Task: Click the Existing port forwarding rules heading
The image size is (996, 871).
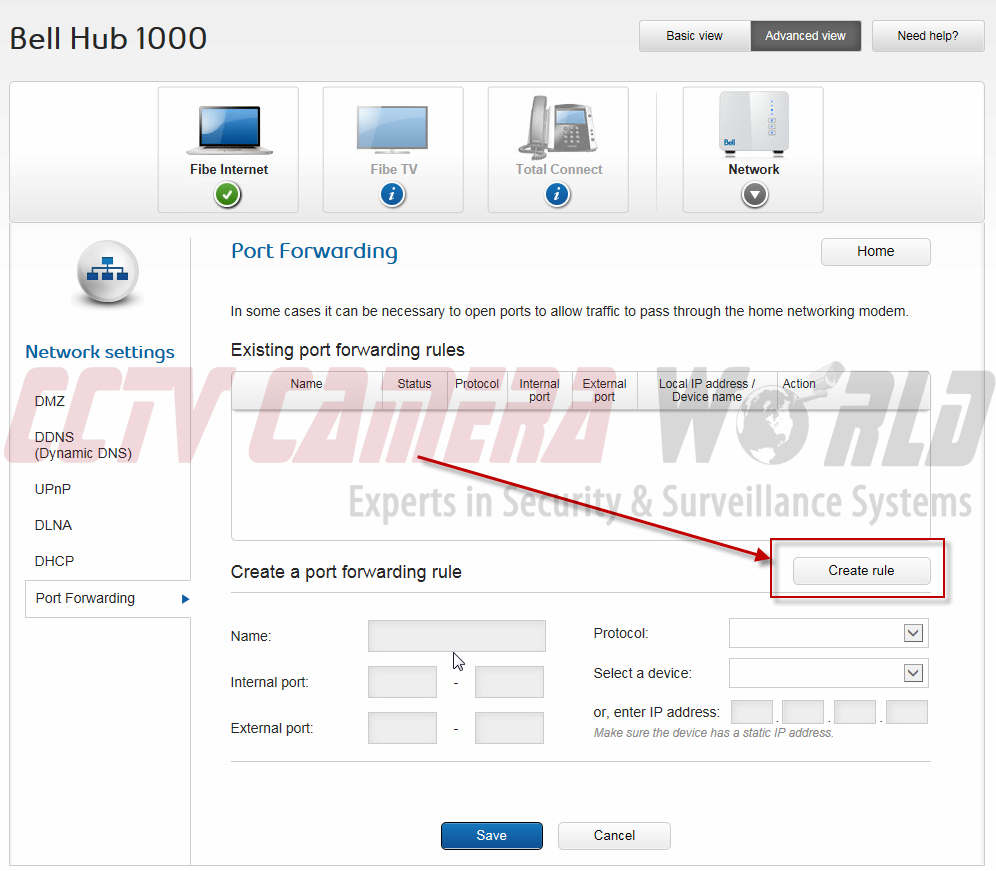Action: [347, 350]
